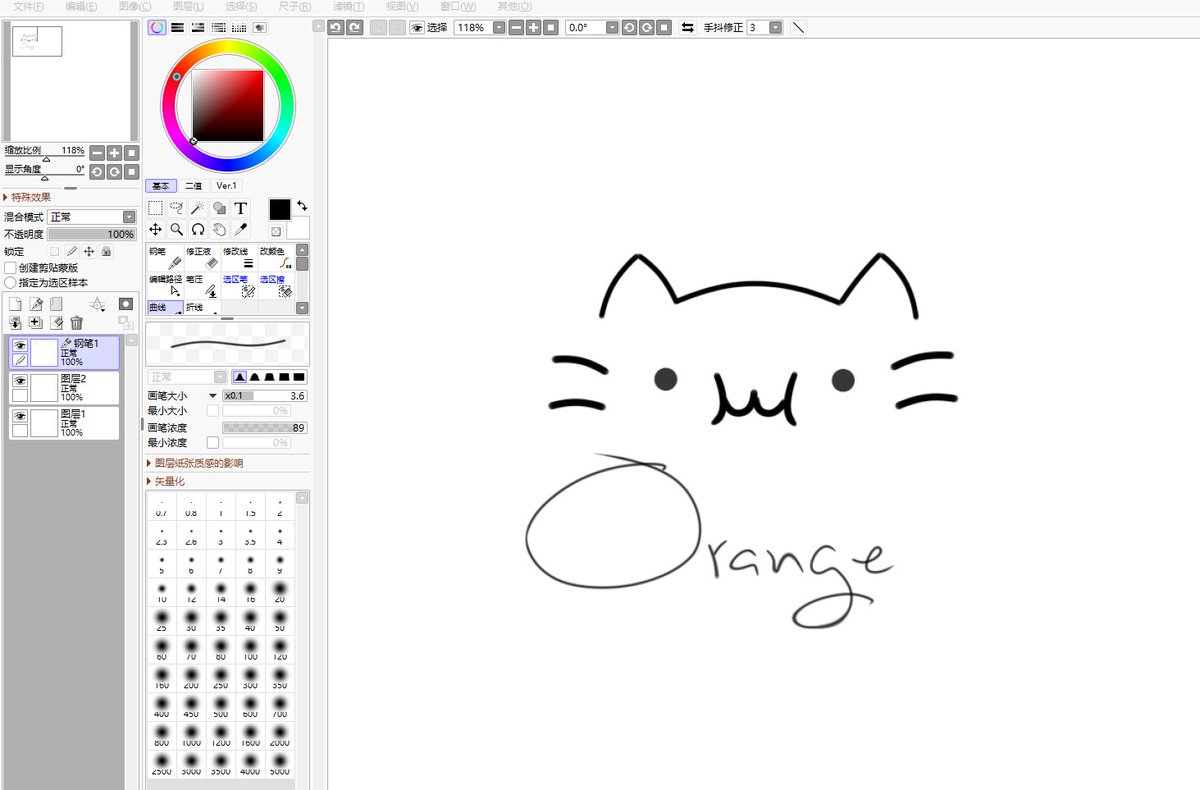This screenshot has width=1200, height=790.
Task: Open the 0.0° rotation angle dropdown
Action: pyautogui.click(x=612, y=28)
